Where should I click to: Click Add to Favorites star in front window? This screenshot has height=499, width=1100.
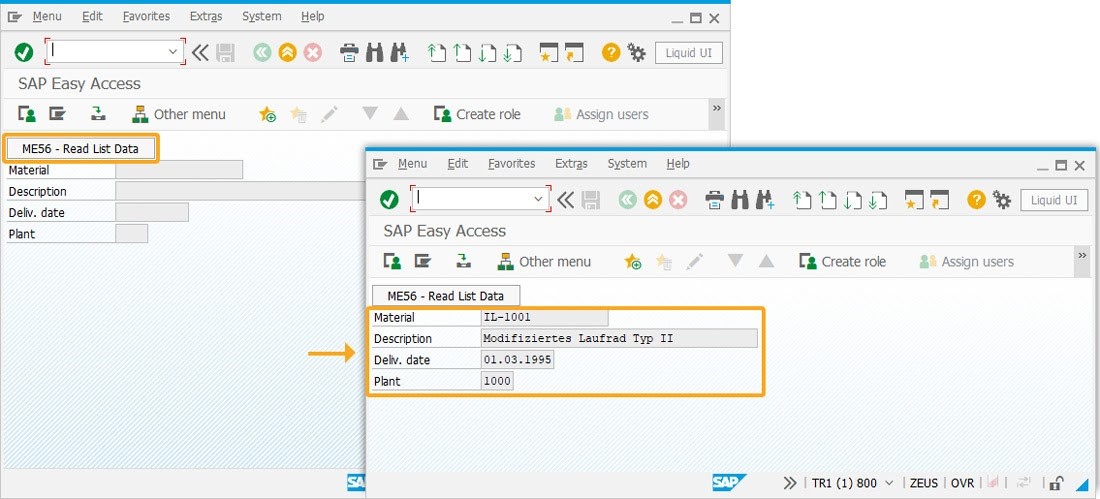[633, 262]
